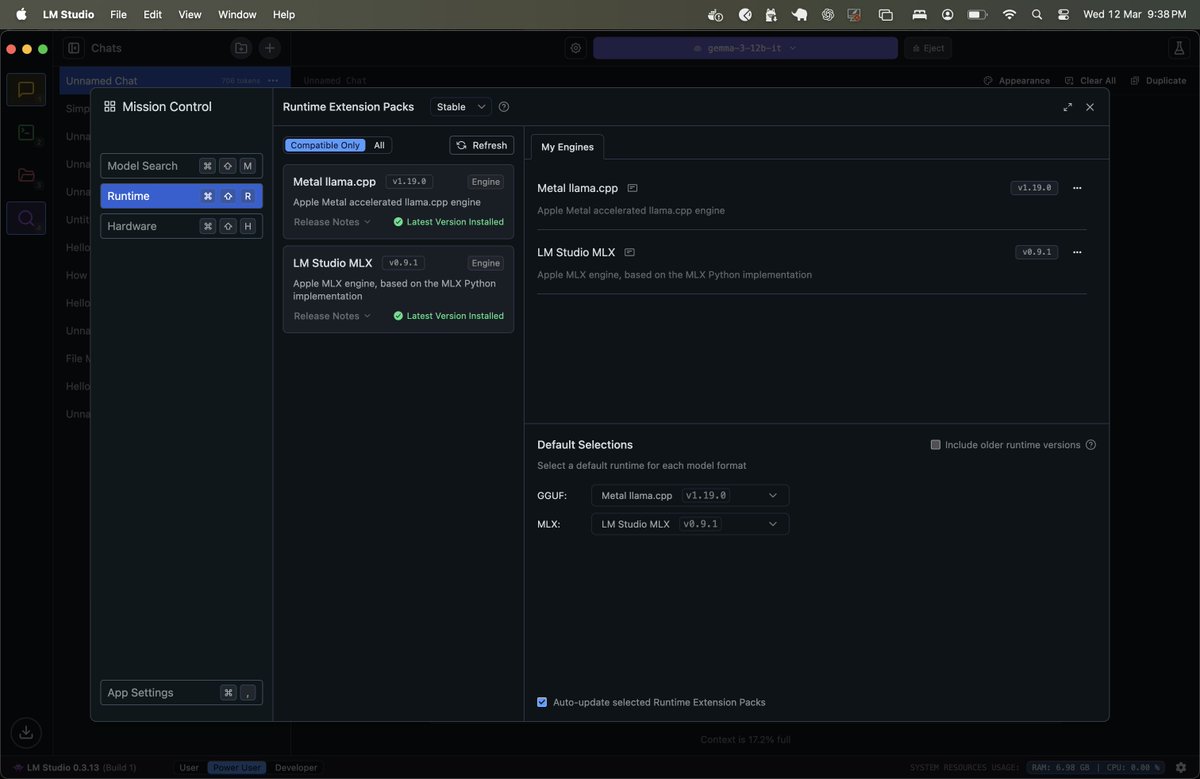The image size is (1200, 779).
Task: Open the Edit menu
Action: [152, 15]
